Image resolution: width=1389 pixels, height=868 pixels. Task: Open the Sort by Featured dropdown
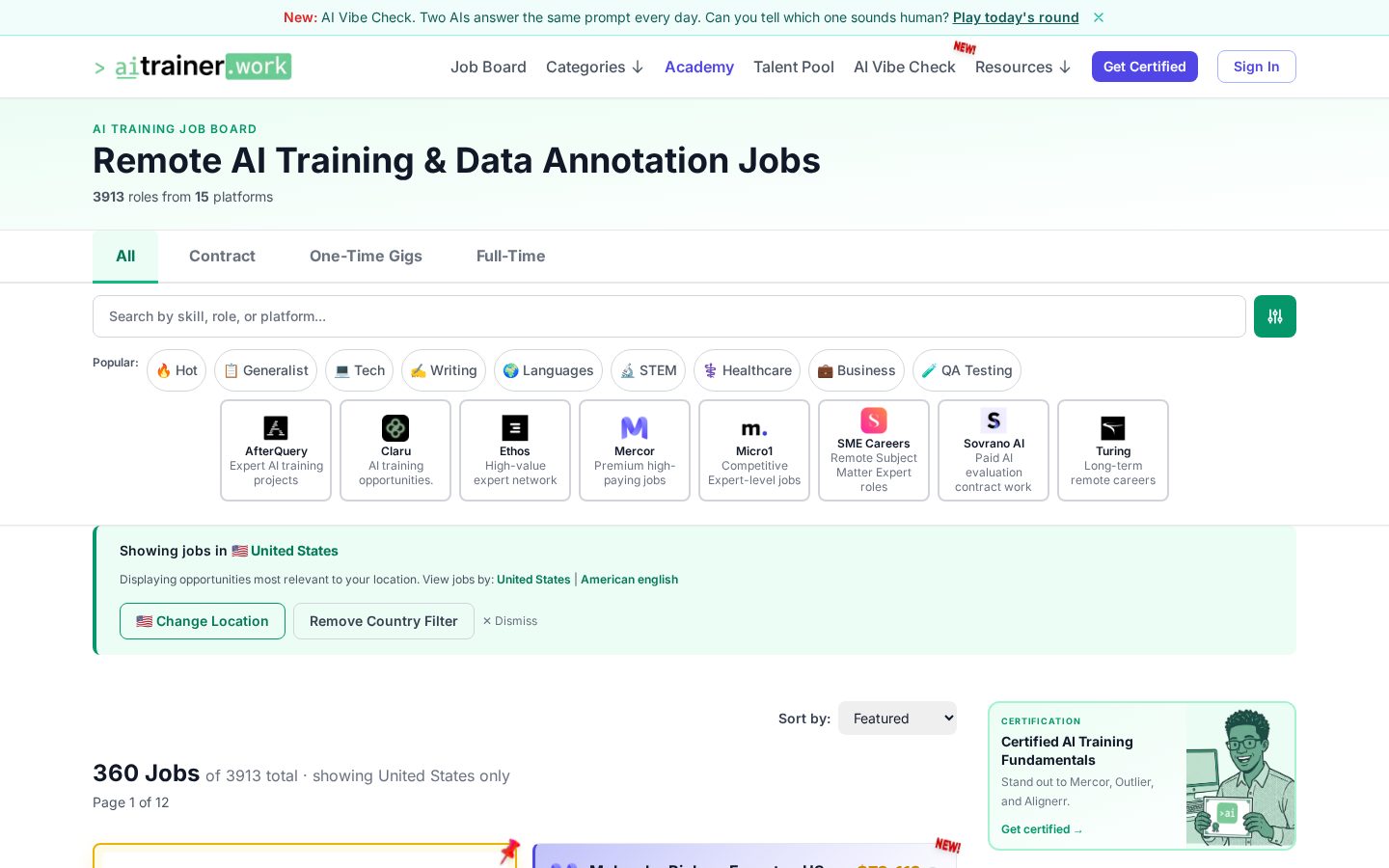point(897,718)
